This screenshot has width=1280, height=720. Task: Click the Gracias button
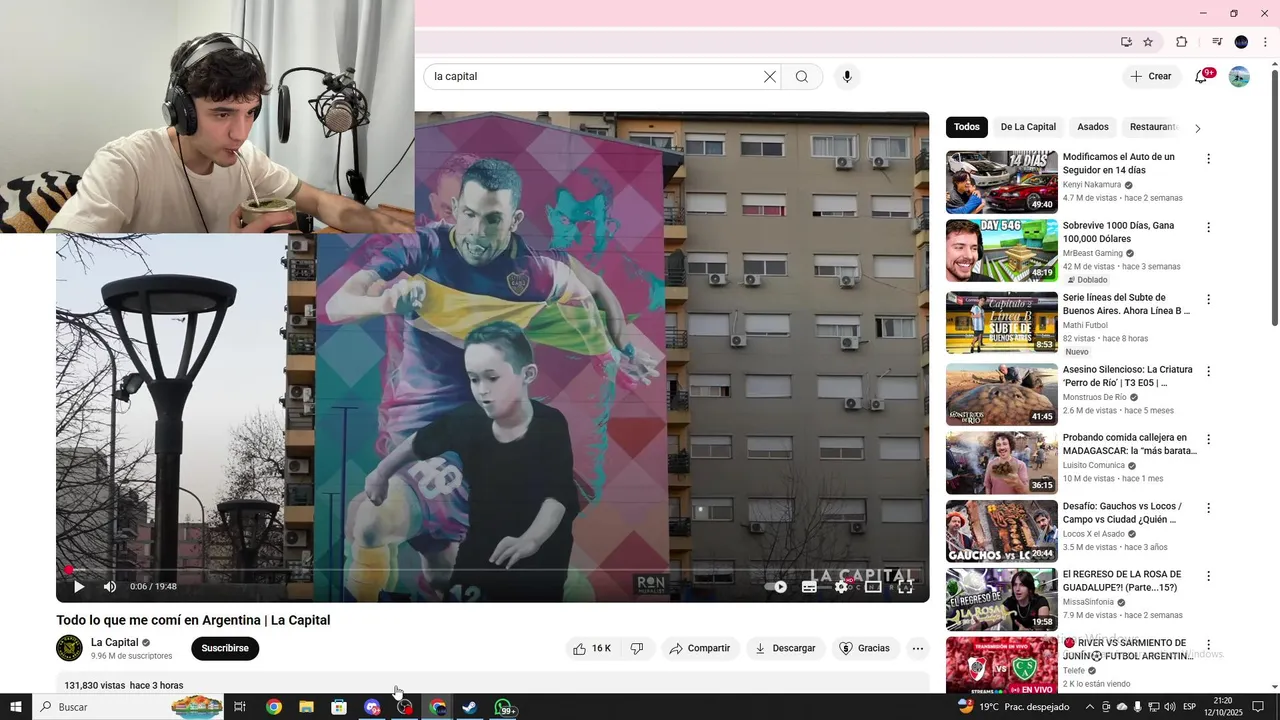(x=865, y=649)
